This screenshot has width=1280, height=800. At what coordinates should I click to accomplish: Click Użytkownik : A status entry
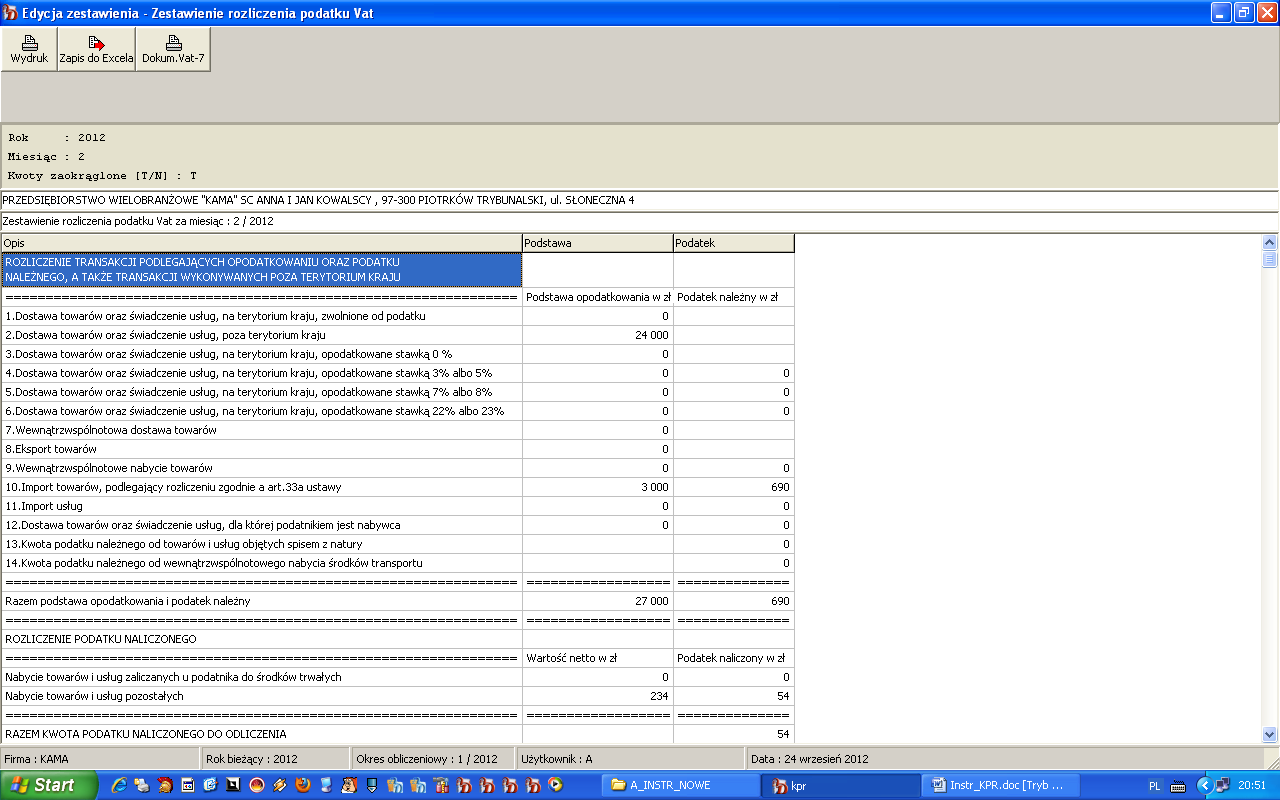coord(630,759)
